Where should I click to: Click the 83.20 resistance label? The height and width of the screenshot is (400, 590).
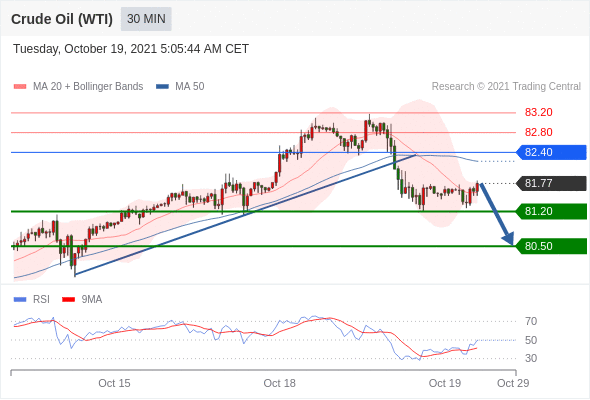pos(538,112)
